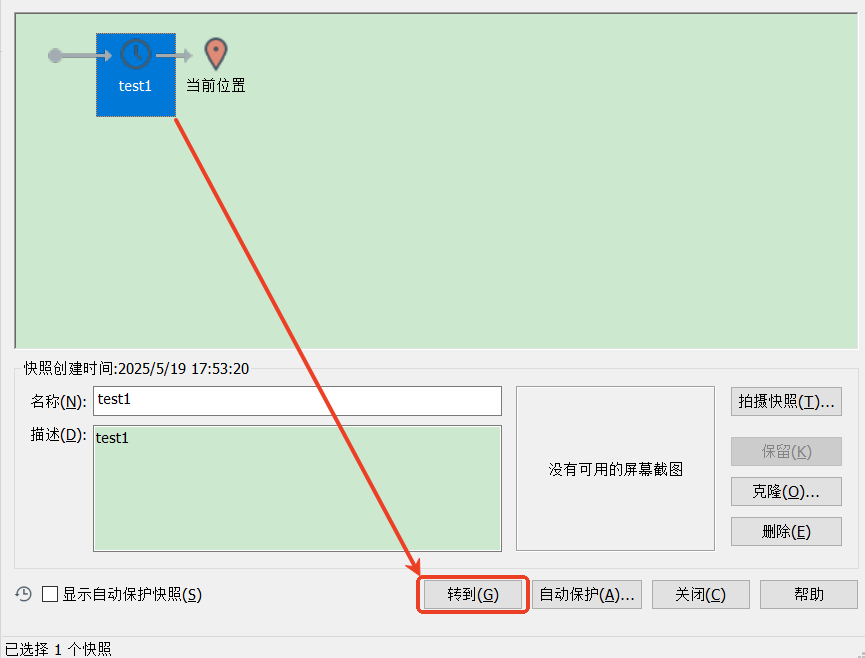This screenshot has height=658, width=865.
Task: Click the 关闭(C) button
Action: (x=701, y=595)
